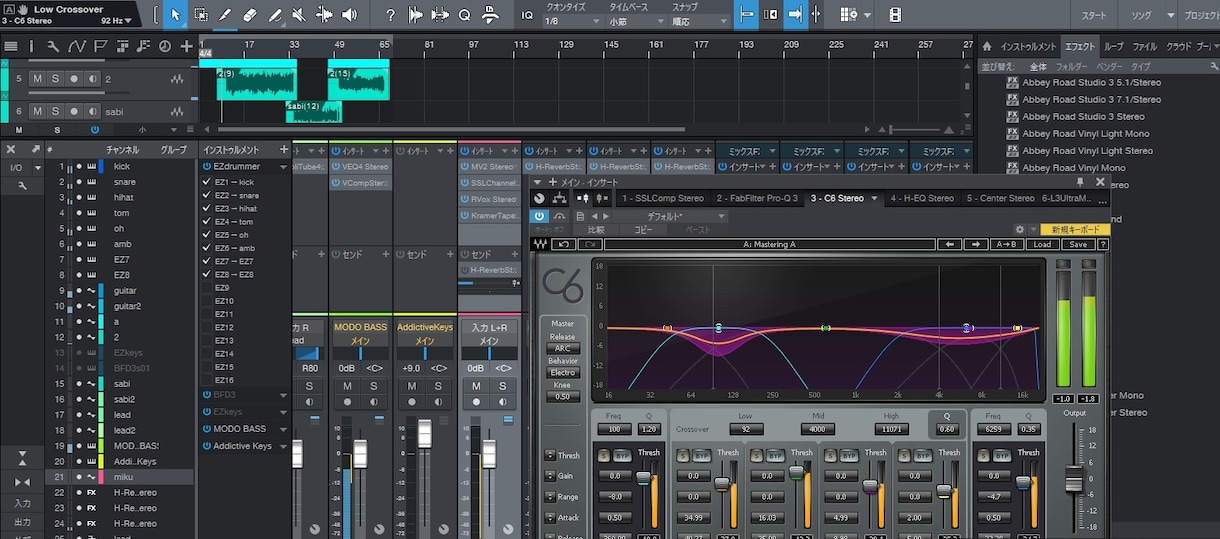Click the home icon in the browser

(986, 46)
